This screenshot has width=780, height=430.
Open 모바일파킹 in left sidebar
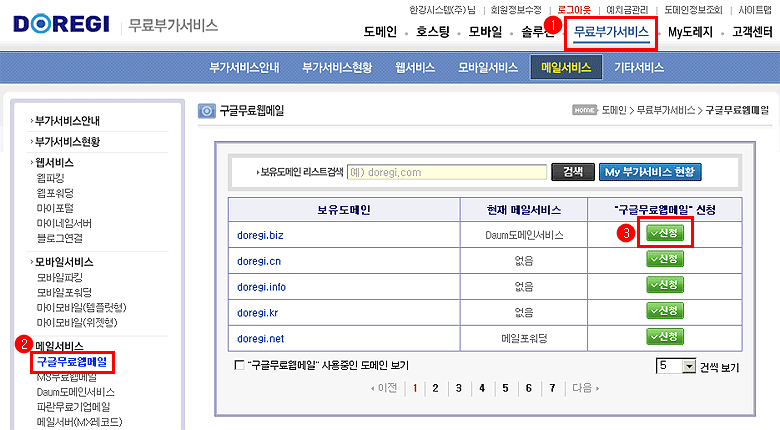[60, 277]
